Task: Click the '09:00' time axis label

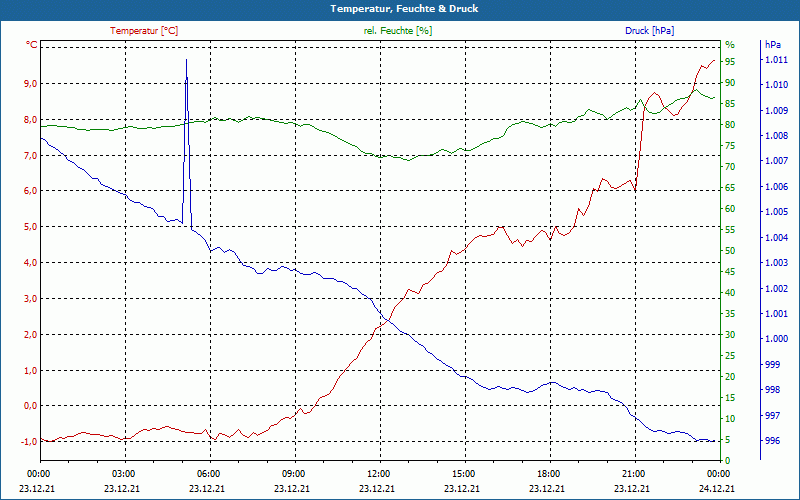Action: 293,473
